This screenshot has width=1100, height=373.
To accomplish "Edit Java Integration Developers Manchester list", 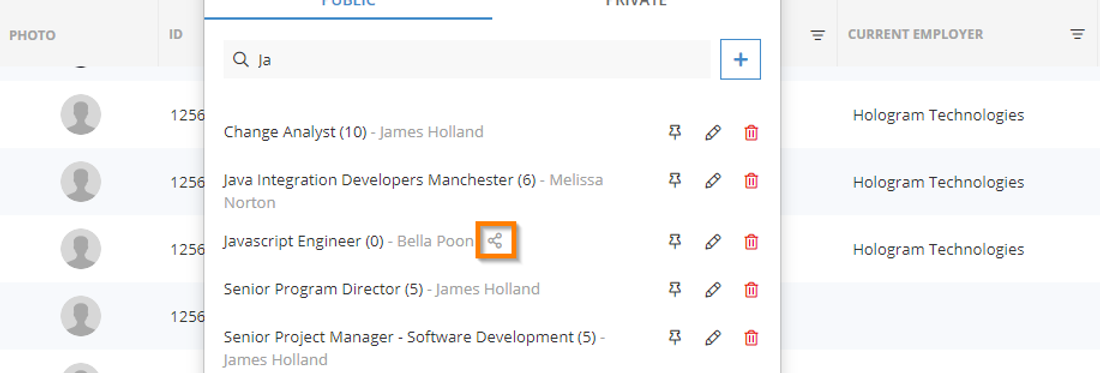I will 713,180.
